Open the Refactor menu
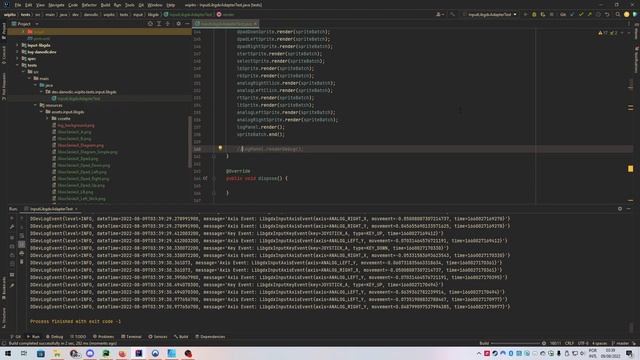640x360 pixels. (x=89, y=5)
